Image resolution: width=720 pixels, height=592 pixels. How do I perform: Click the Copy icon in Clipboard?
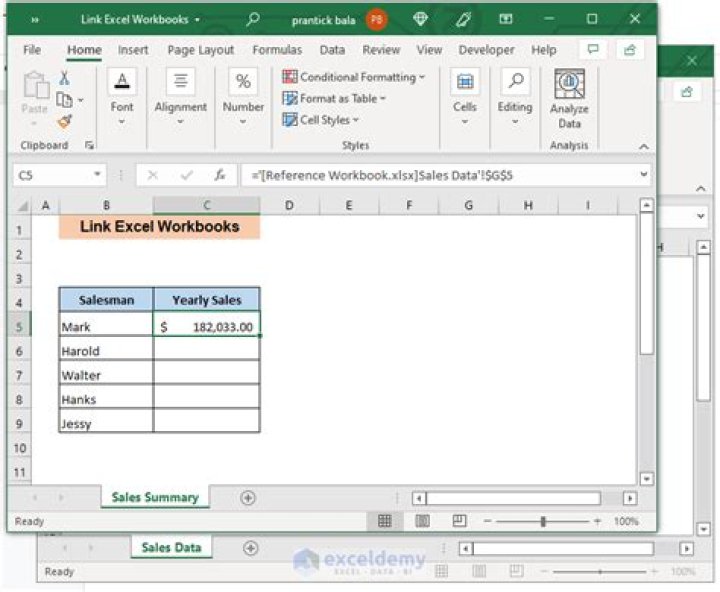[64, 100]
